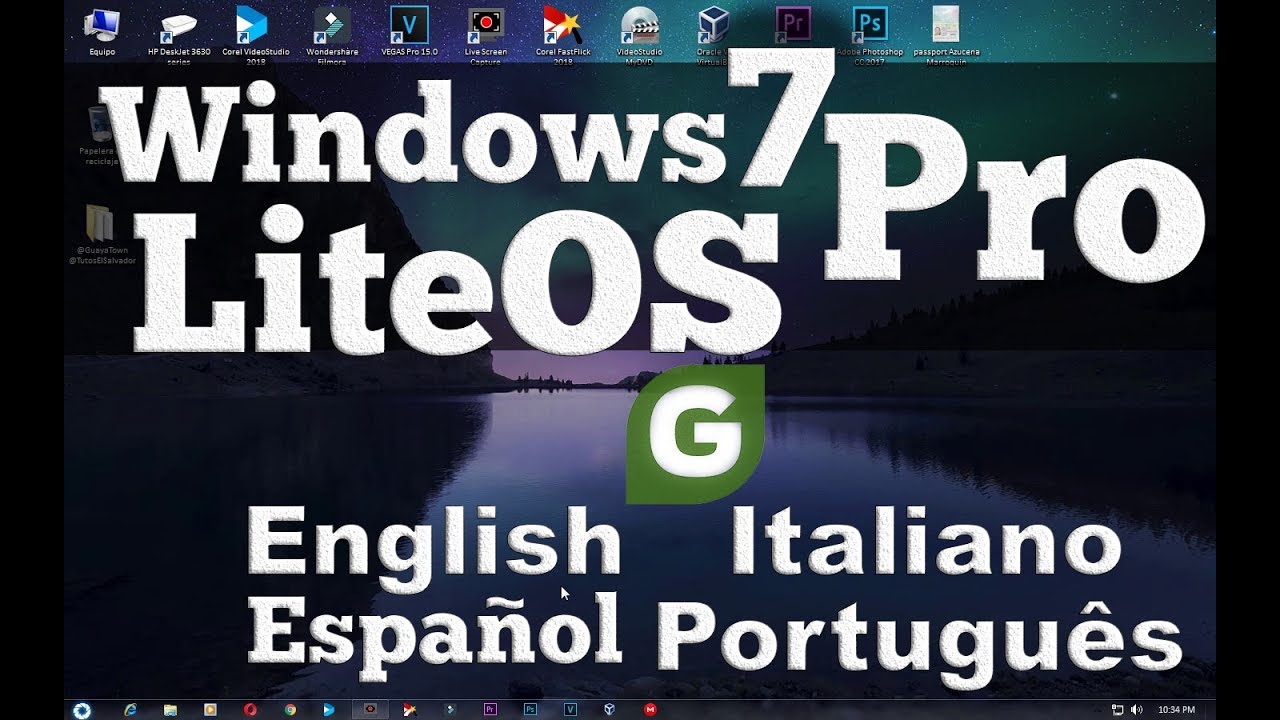Open the VEGAS Pro 15.0 desktop shortcut
Image resolution: width=1280 pixels, height=720 pixels.
(409, 32)
